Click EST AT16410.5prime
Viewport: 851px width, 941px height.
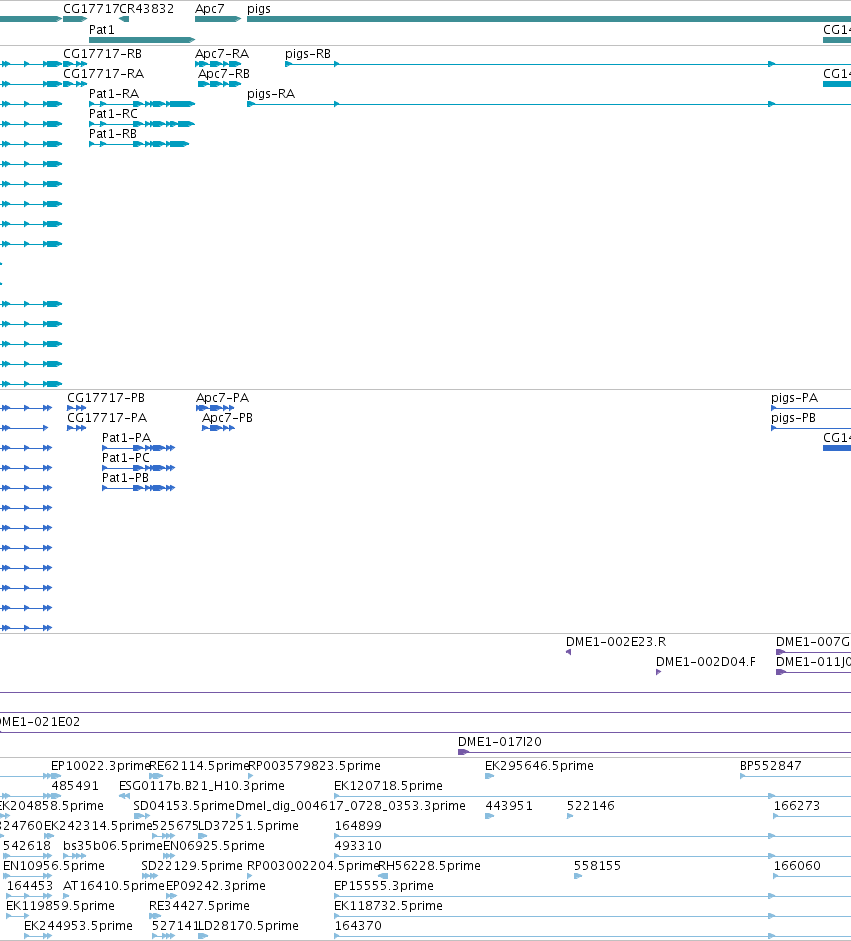113,886
